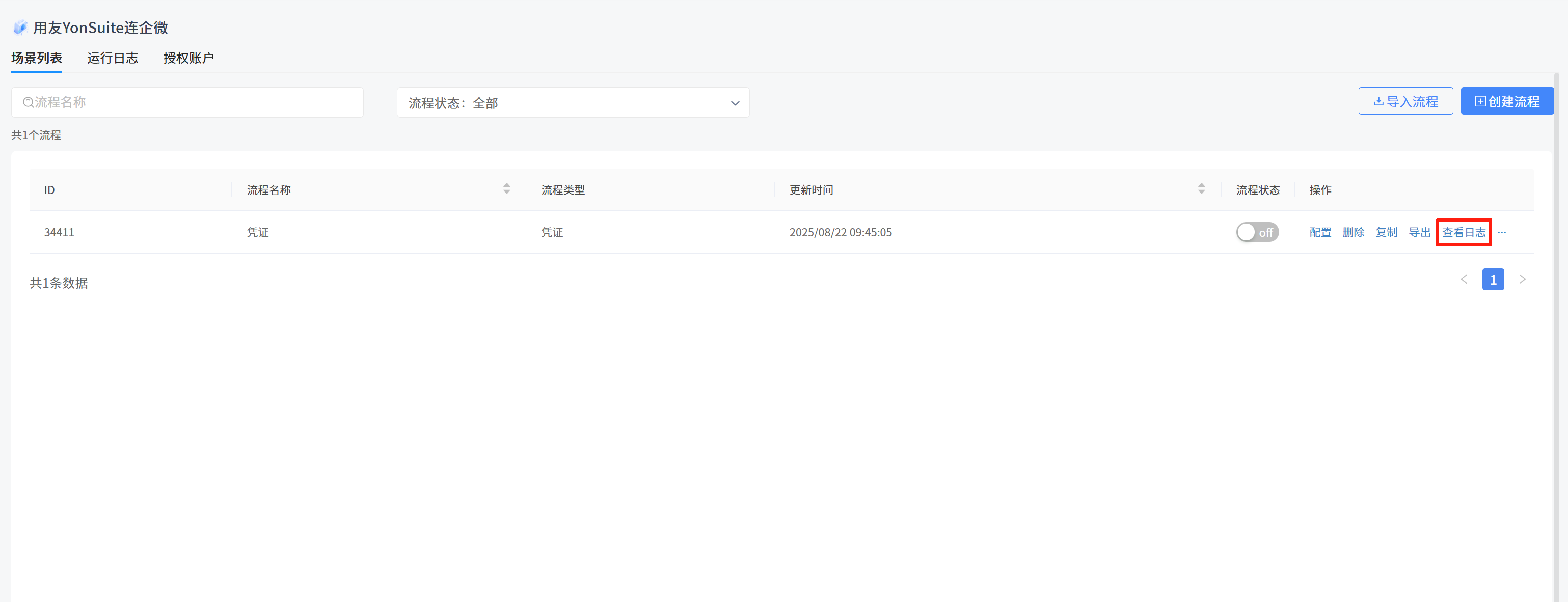Toggle the 流程状态 off switch
The width and height of the screenshot is (1568, 602).
point(1257,232)
